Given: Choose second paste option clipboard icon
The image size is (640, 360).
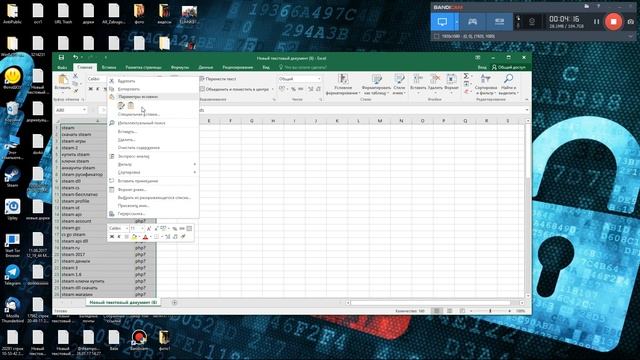Looking at the screenshot, I should 131,106.
